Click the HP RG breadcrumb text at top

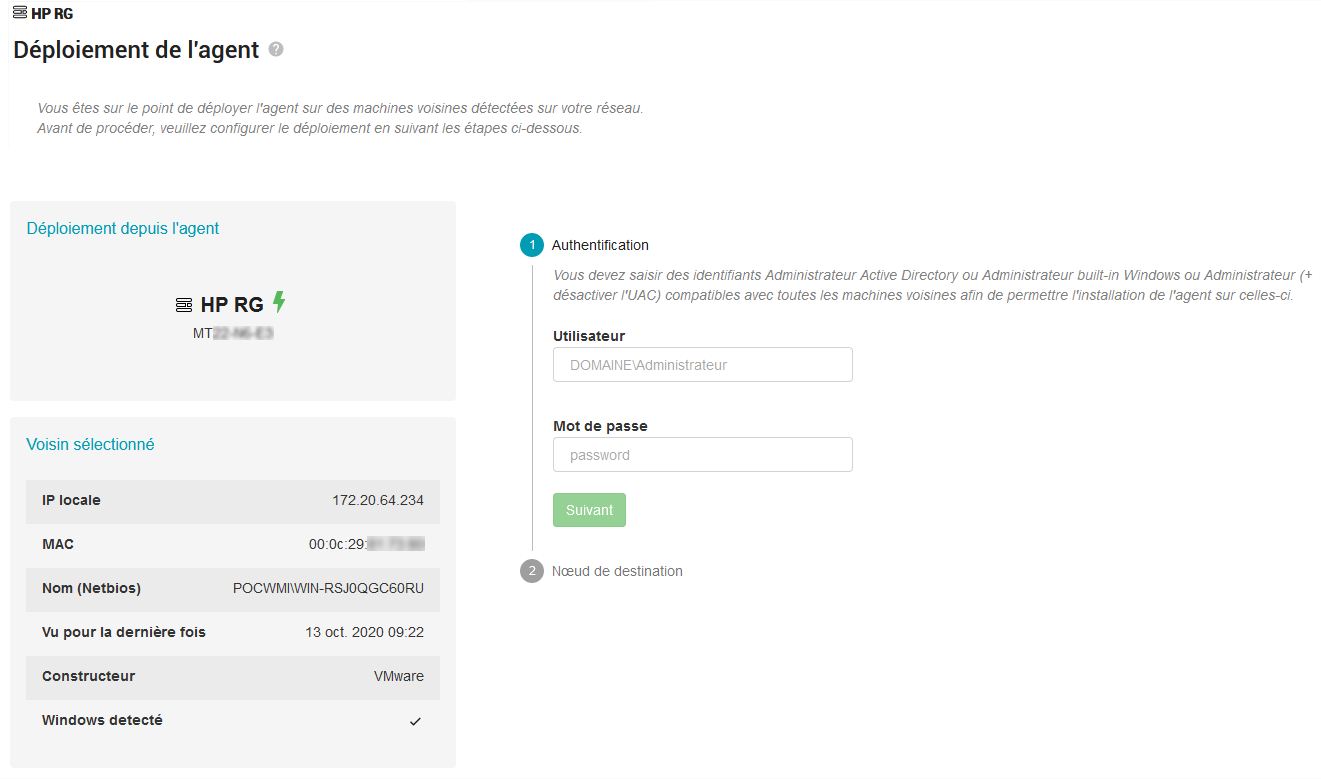point(52,14)
